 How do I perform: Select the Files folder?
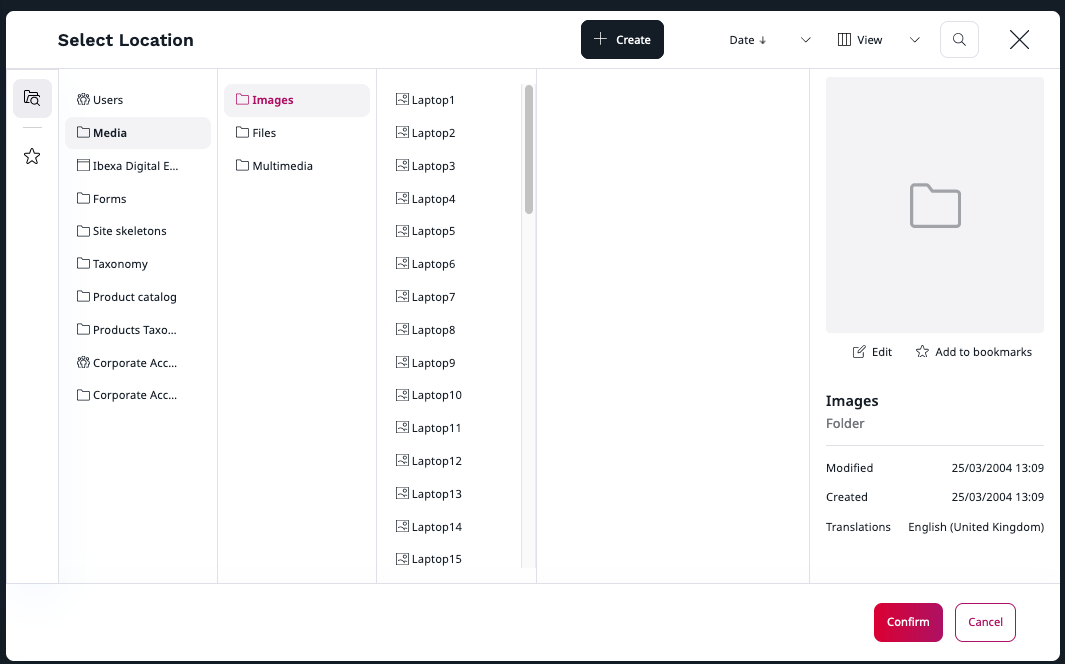pos(264,133)
